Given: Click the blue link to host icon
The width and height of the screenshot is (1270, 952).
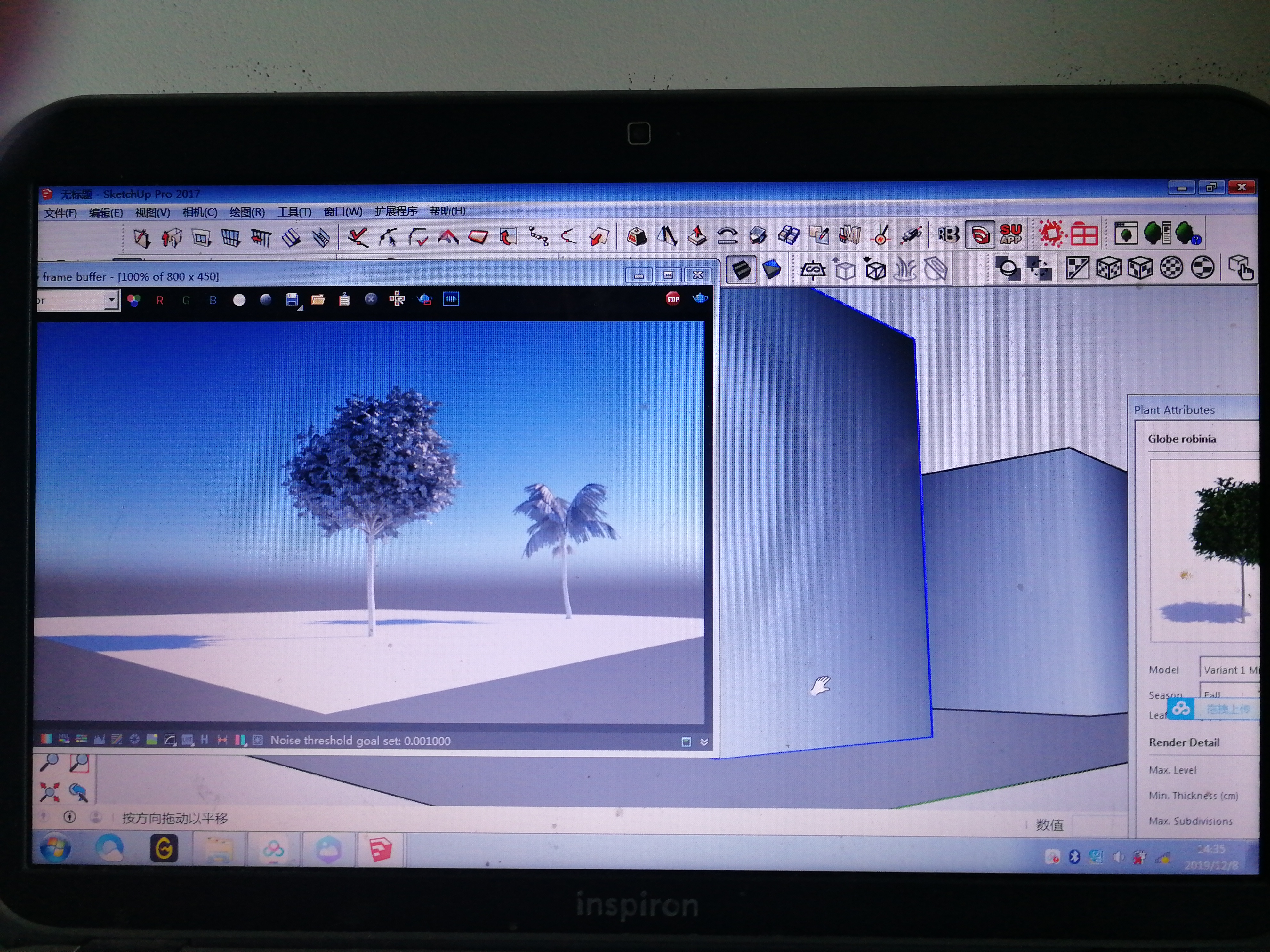Looking at the screenshot, I should pyautogui.click(x=451, y=299).
